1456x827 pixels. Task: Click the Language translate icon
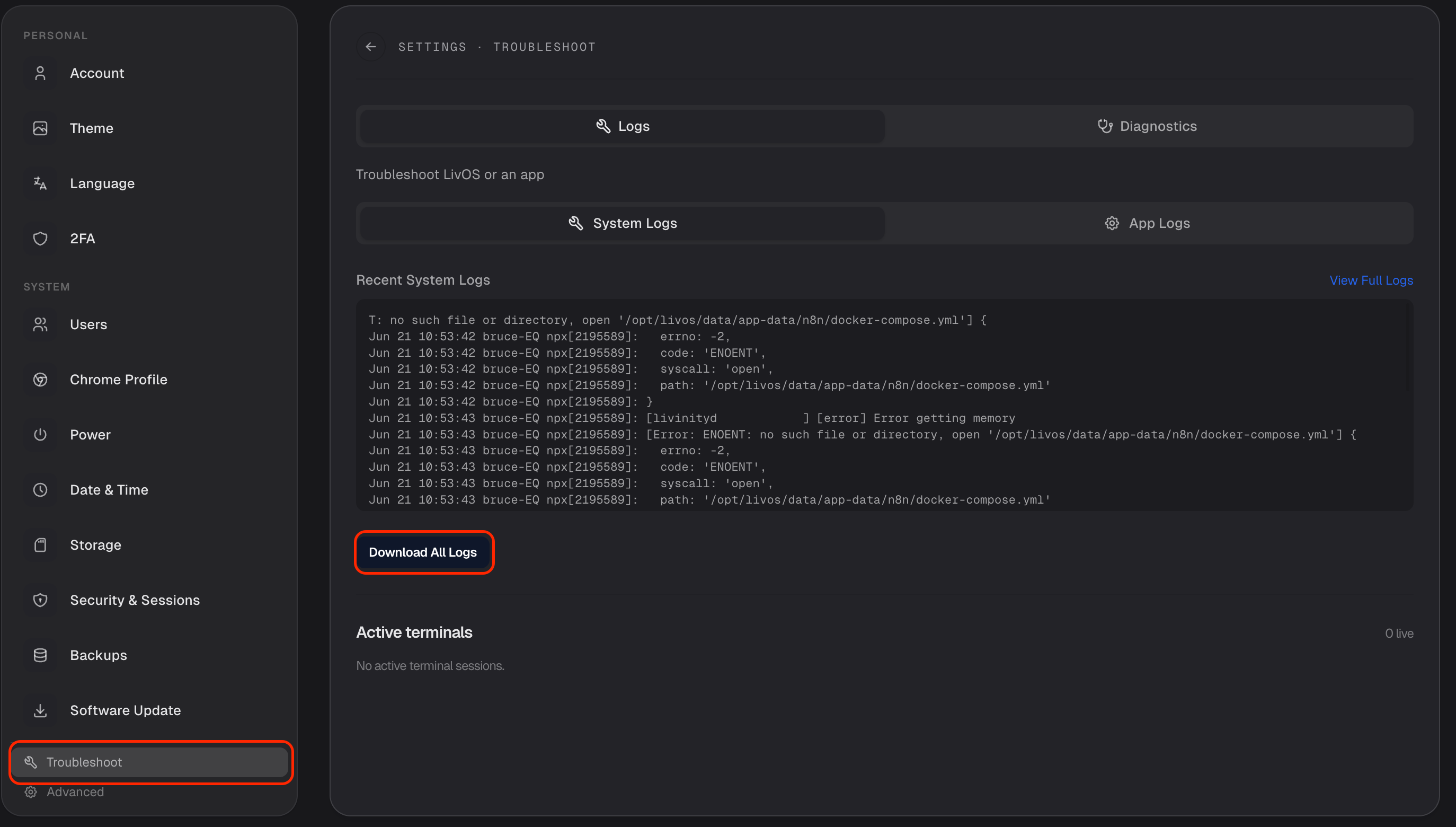click(x=40, y=183)
